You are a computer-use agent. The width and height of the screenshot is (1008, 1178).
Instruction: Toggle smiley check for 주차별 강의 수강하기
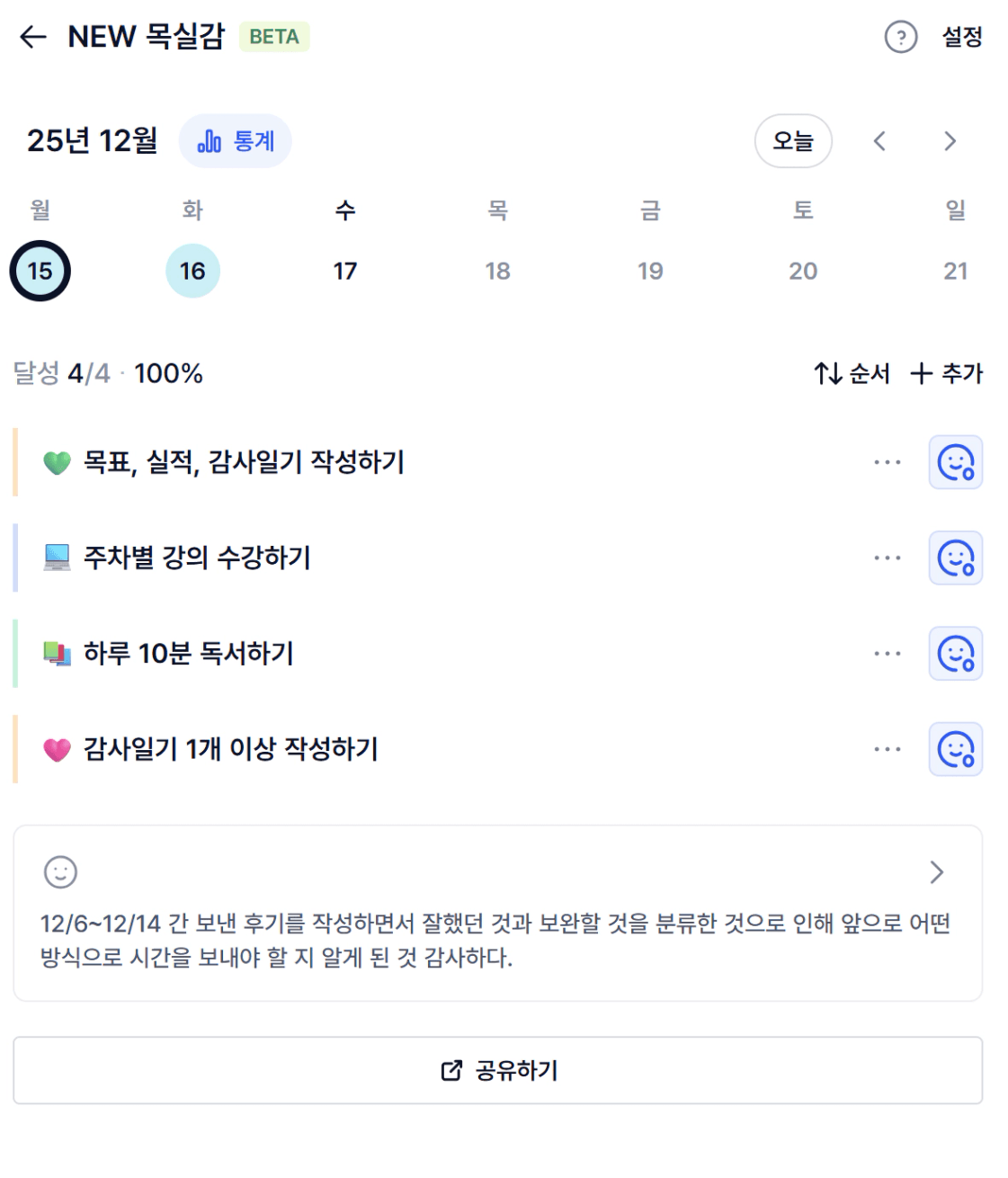coord(955,558)
